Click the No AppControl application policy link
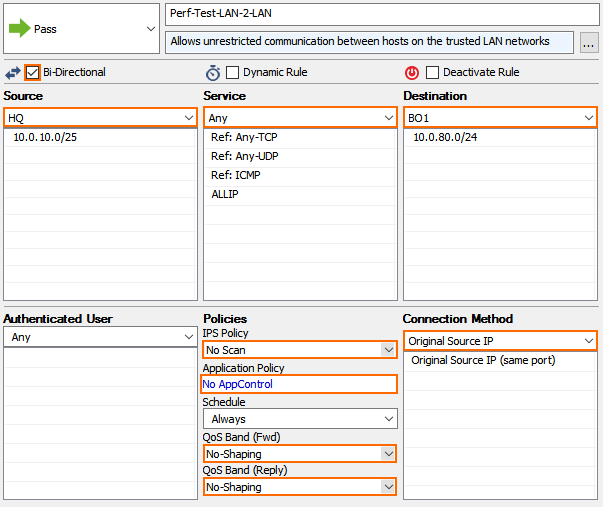The width and height of the screenshot is (603, 507). [x=238, y=384]
